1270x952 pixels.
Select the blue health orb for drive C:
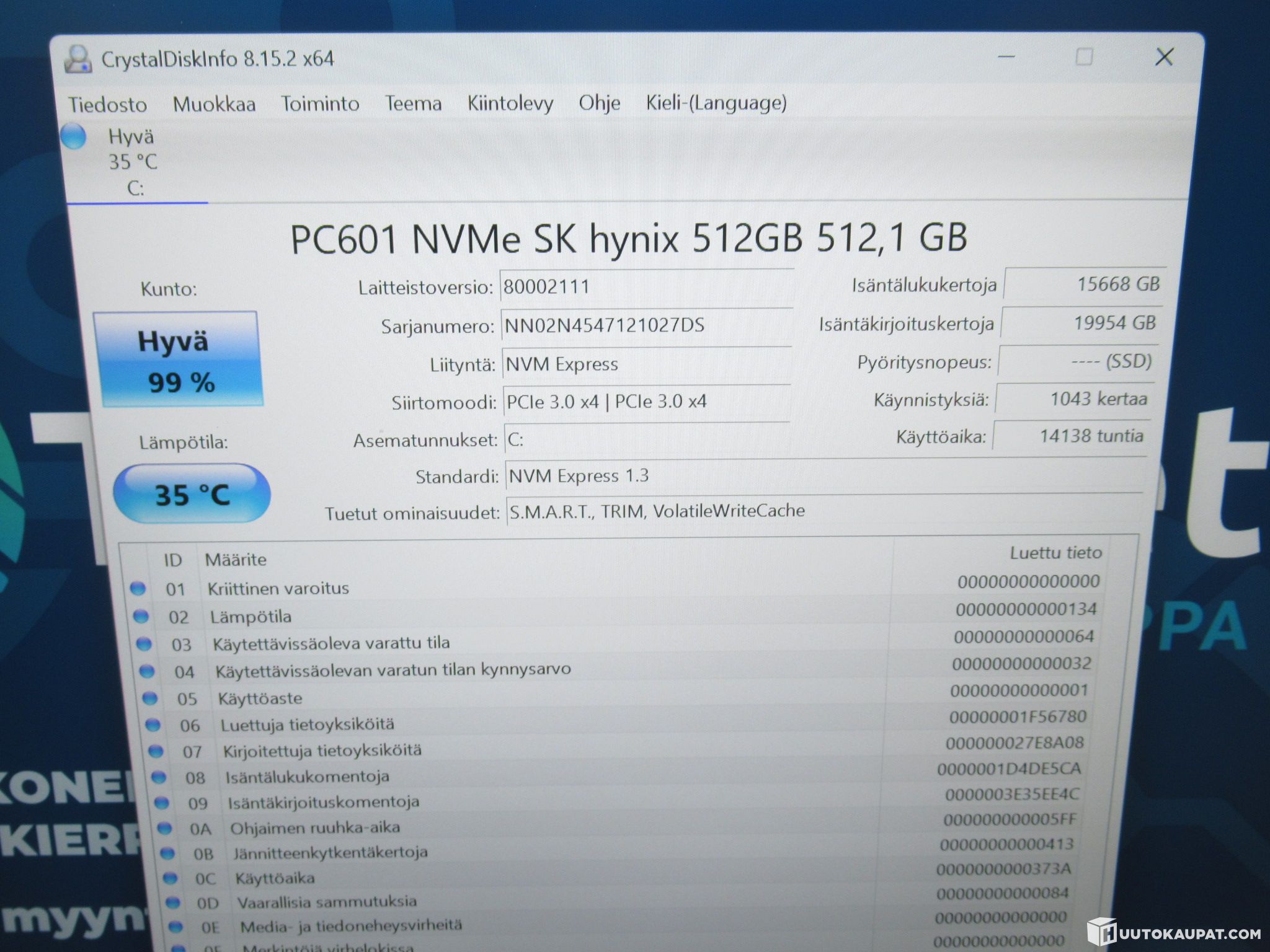[73, 136]
